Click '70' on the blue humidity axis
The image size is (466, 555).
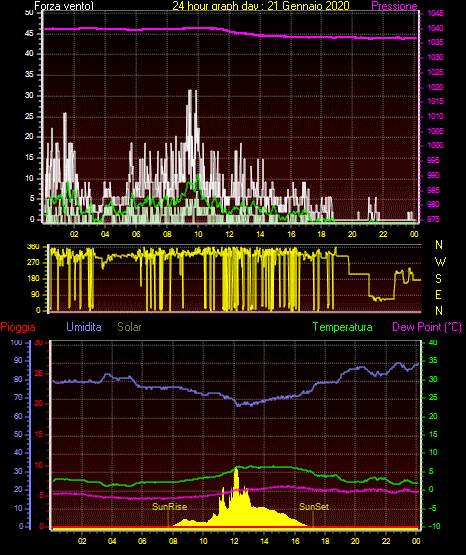coord(18,397)
